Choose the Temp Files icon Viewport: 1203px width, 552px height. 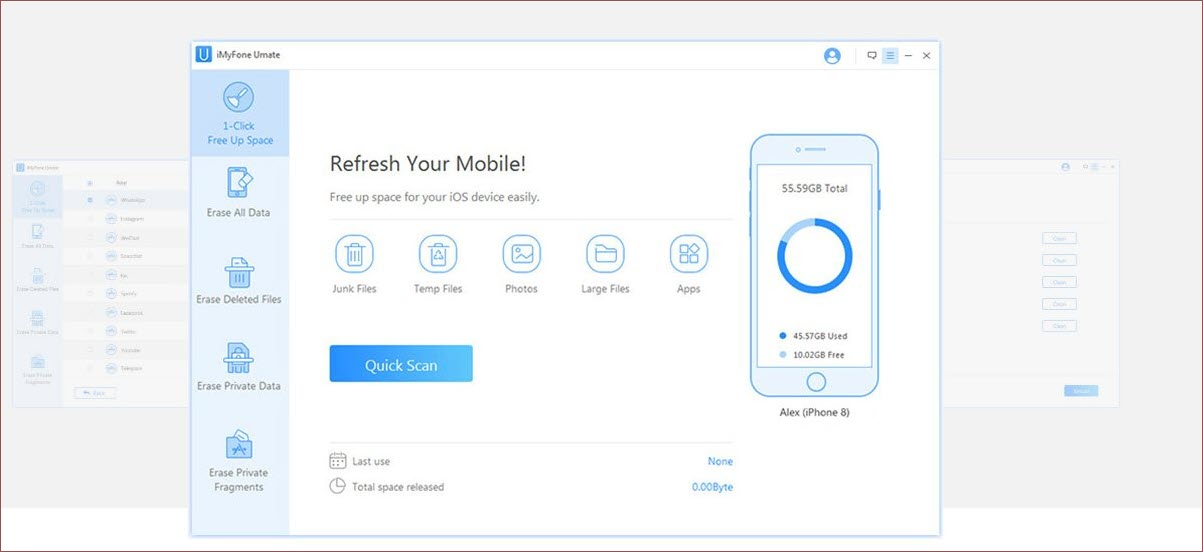click(x=438, y=254)
